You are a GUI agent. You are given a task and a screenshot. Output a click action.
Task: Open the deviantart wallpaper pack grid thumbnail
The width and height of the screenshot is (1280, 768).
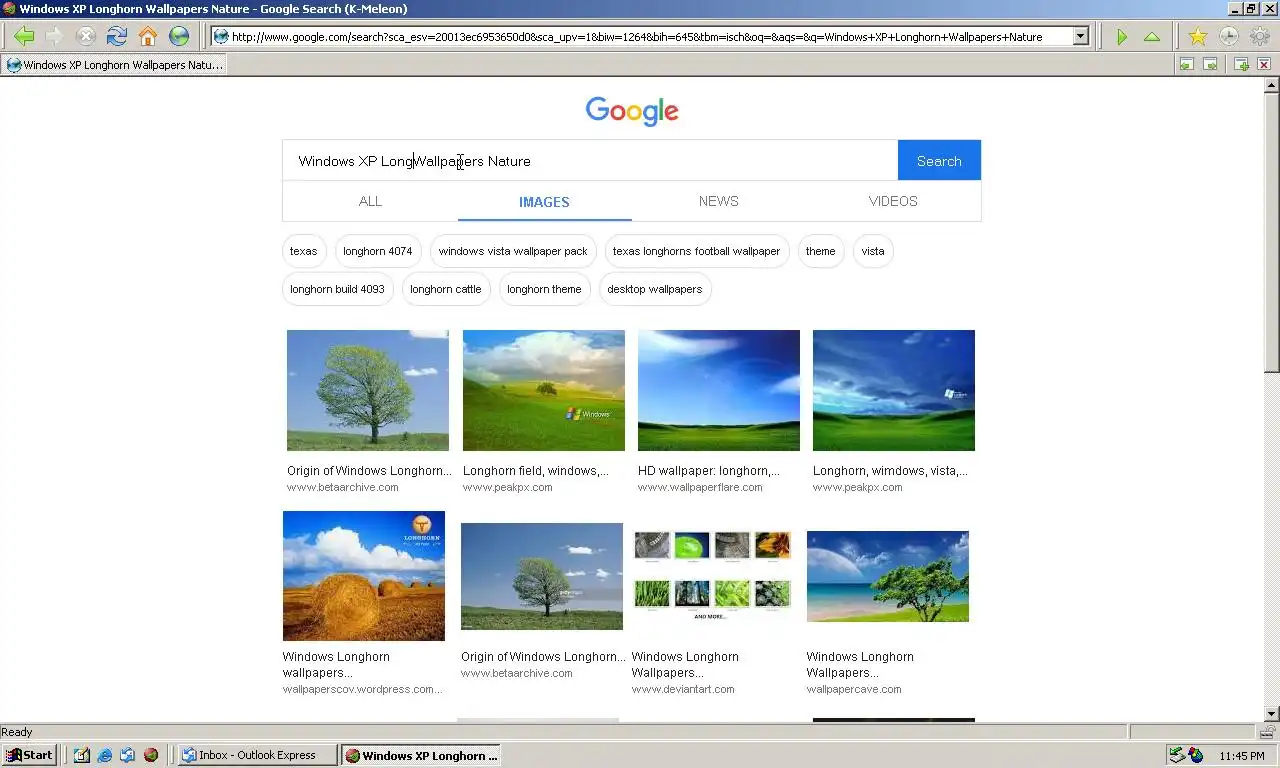712,576
